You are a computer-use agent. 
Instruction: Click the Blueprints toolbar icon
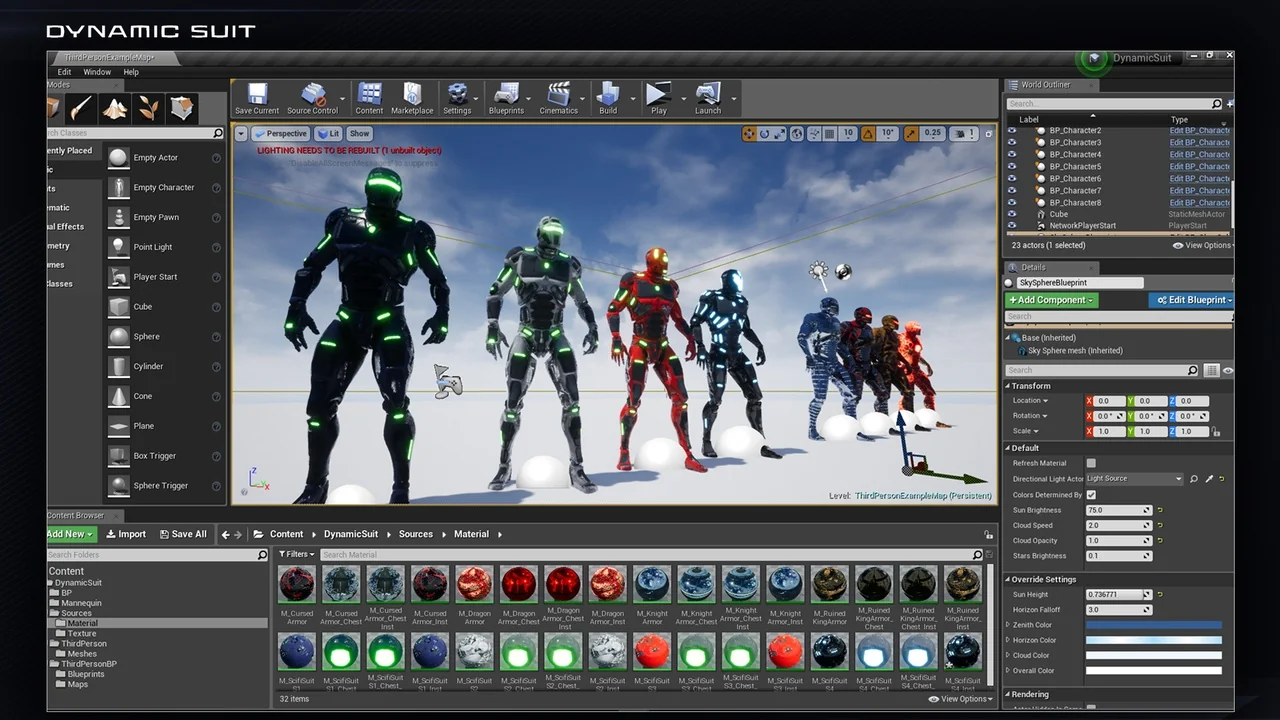[x=508, y=95]
